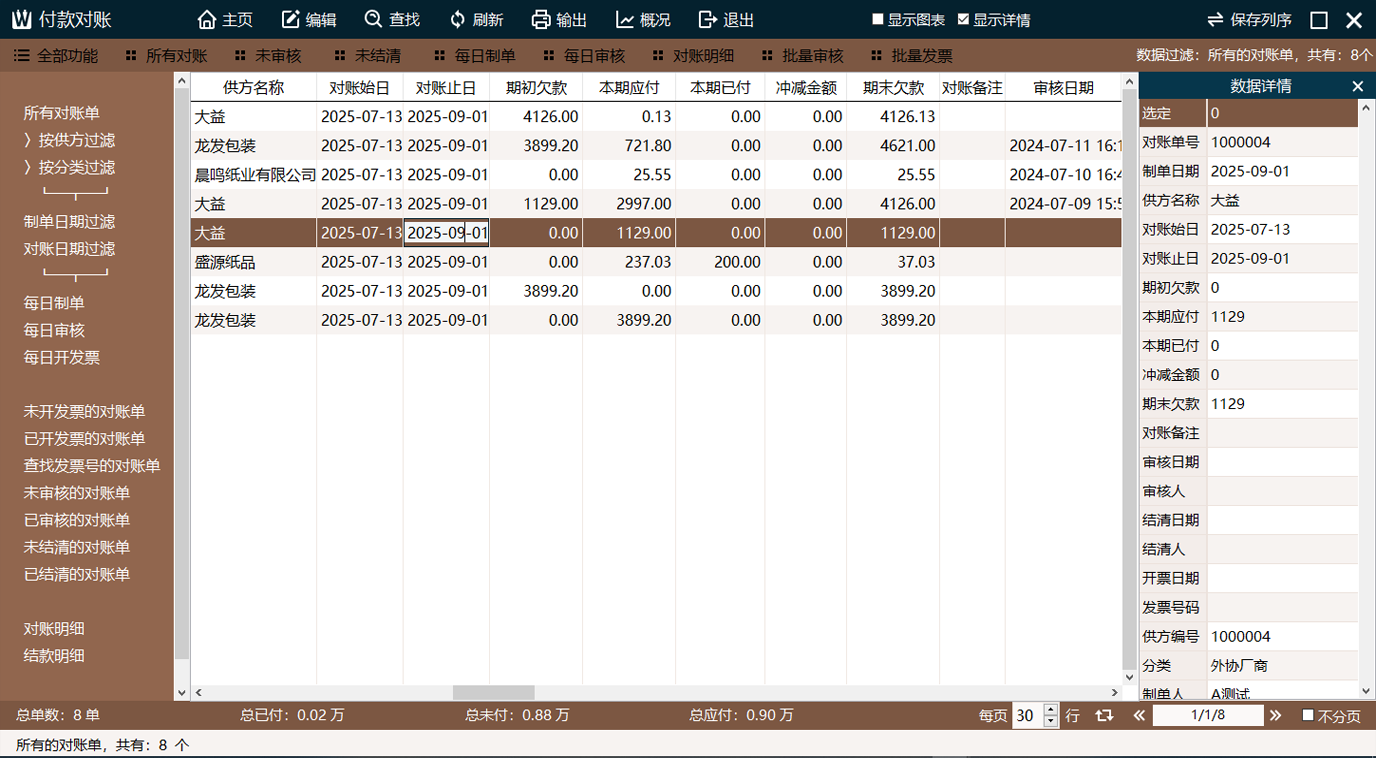Go to next page with » button
This screenshot has width=1376, height=758.
[x=1275, y=716]
